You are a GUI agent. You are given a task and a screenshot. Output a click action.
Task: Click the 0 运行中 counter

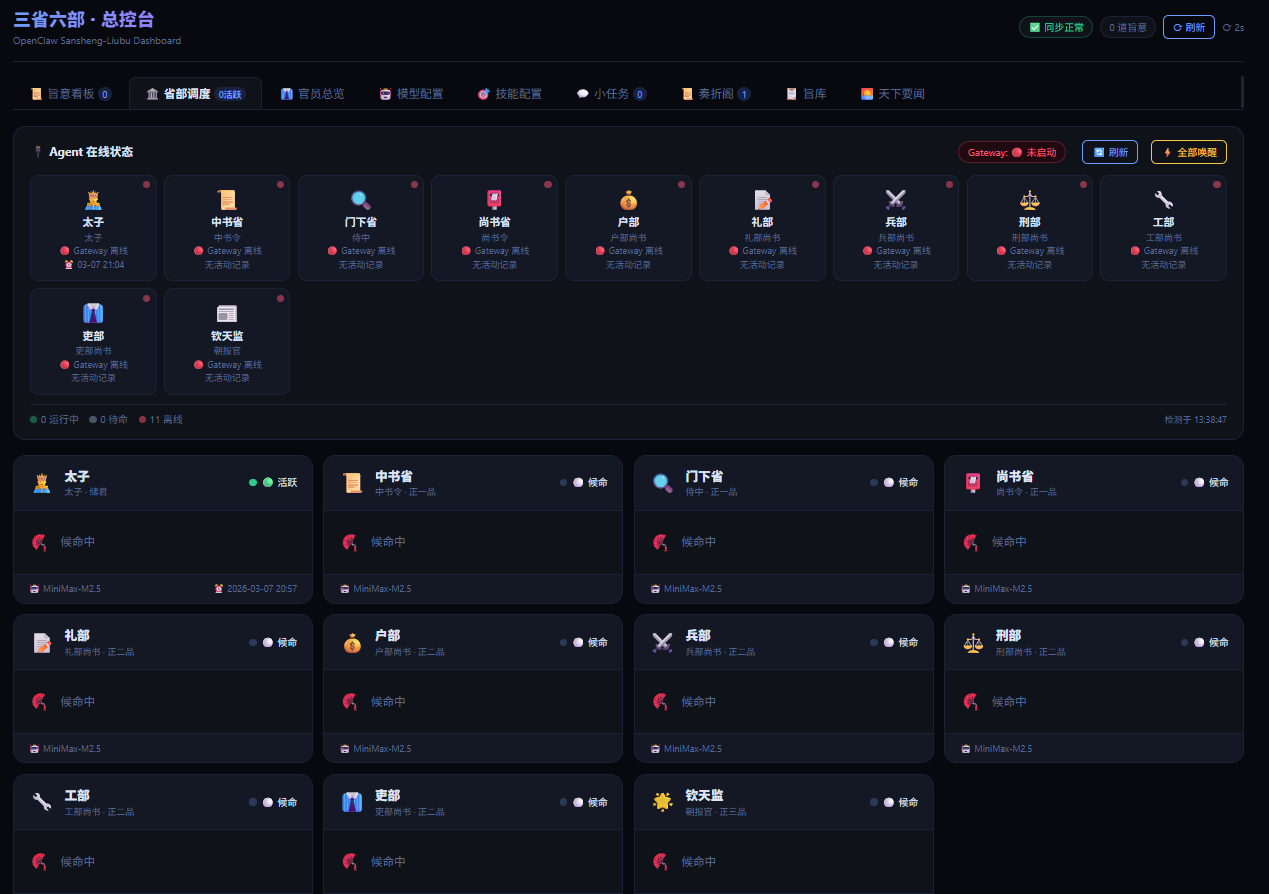54,420
